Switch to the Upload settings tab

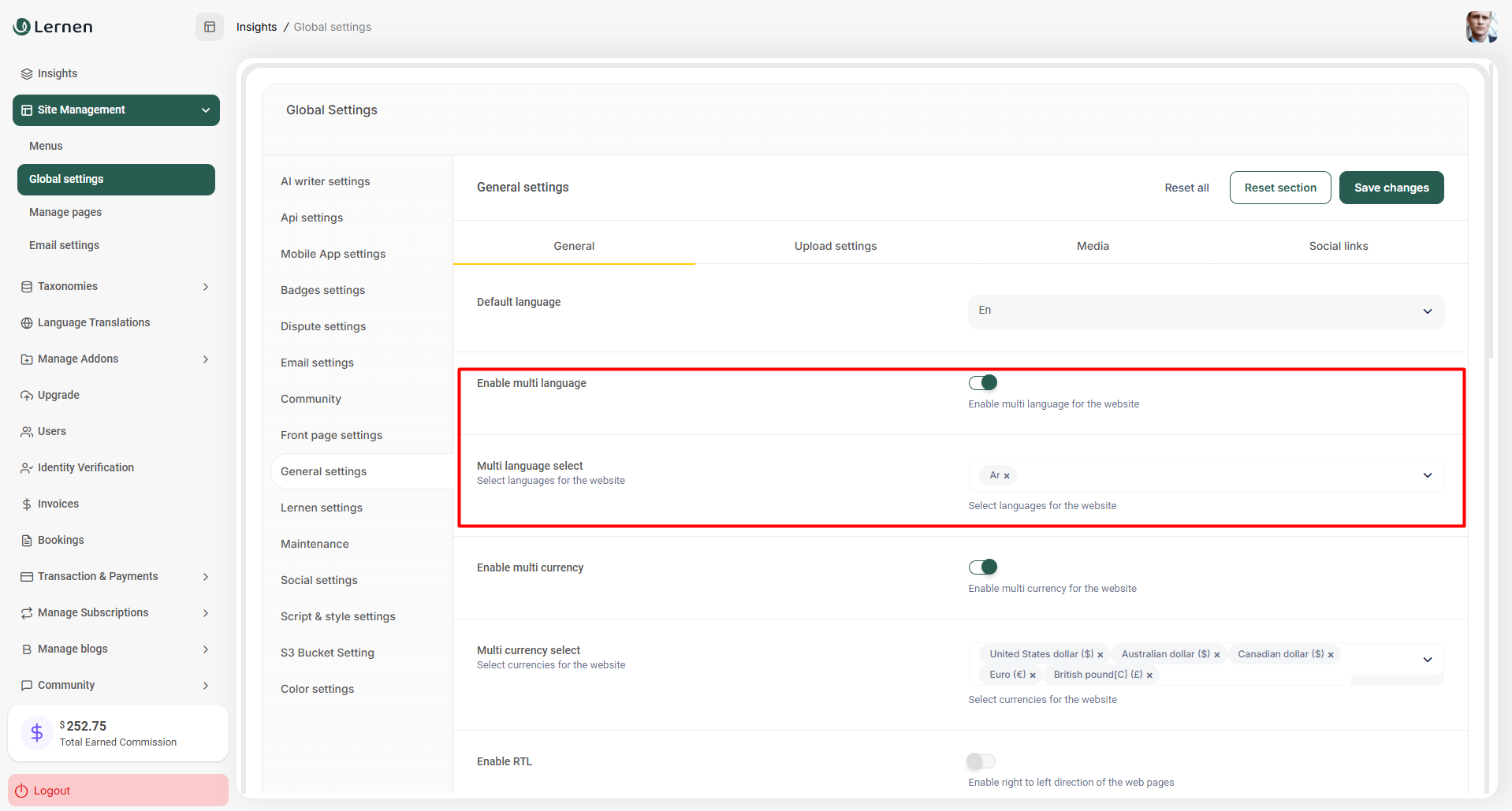click(835, 246)
